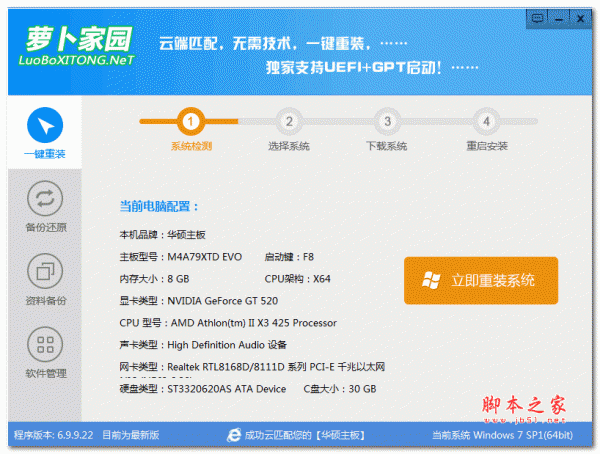Click CPU架构：X64 text
This screenshot has width=600, height=454.
297,279
